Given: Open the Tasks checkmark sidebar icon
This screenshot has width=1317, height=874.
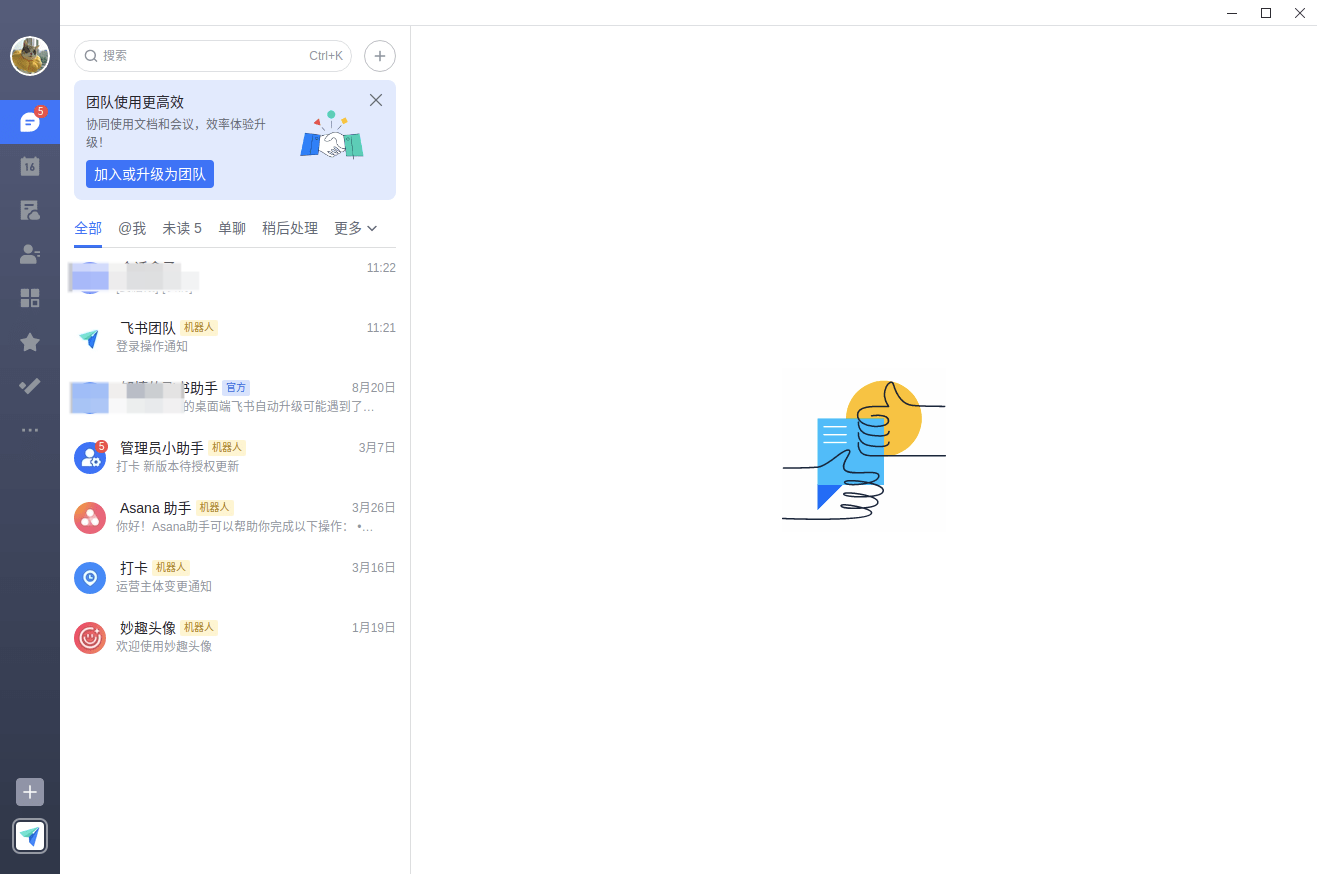Looking at the screenshot, I should click(x=30, y=386).
